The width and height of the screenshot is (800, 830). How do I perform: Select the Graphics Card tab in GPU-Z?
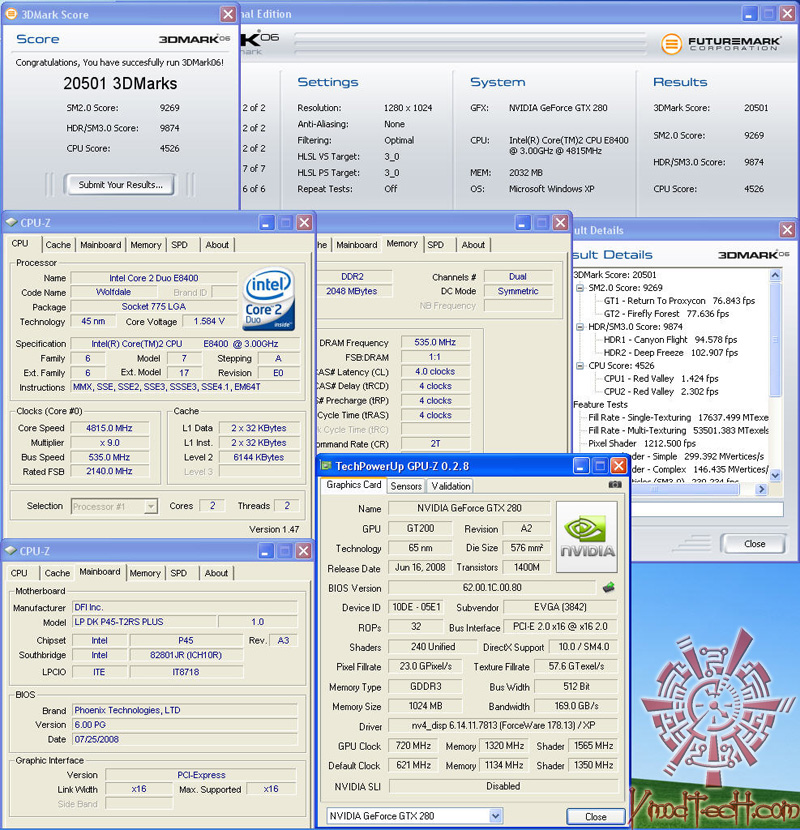354,484
